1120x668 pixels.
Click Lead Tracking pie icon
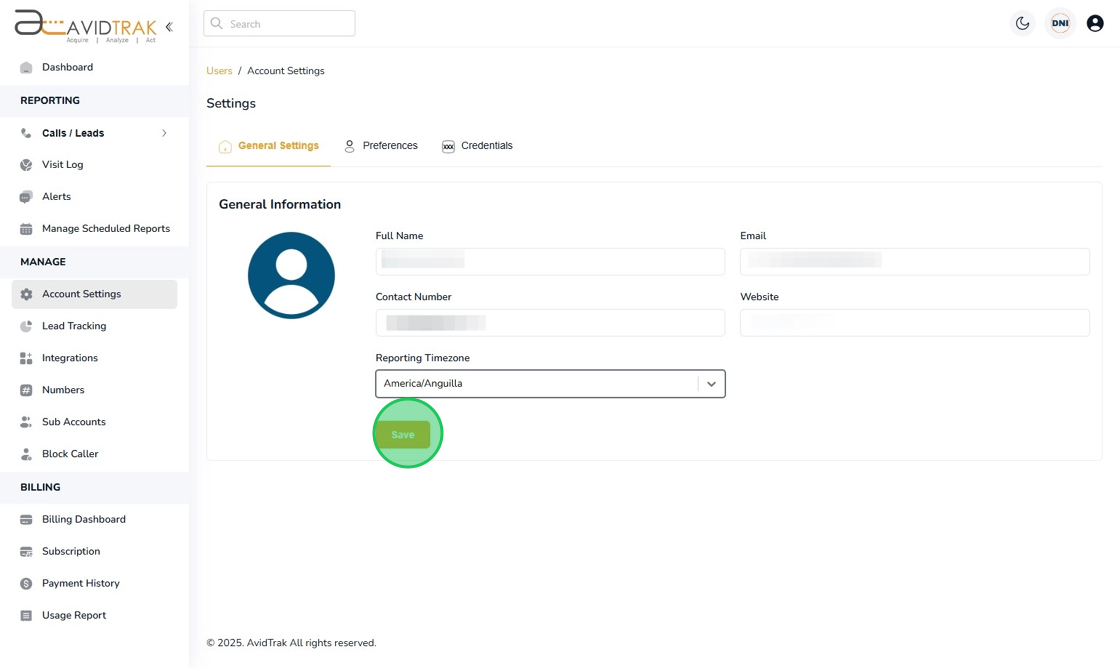coord(26,326)
